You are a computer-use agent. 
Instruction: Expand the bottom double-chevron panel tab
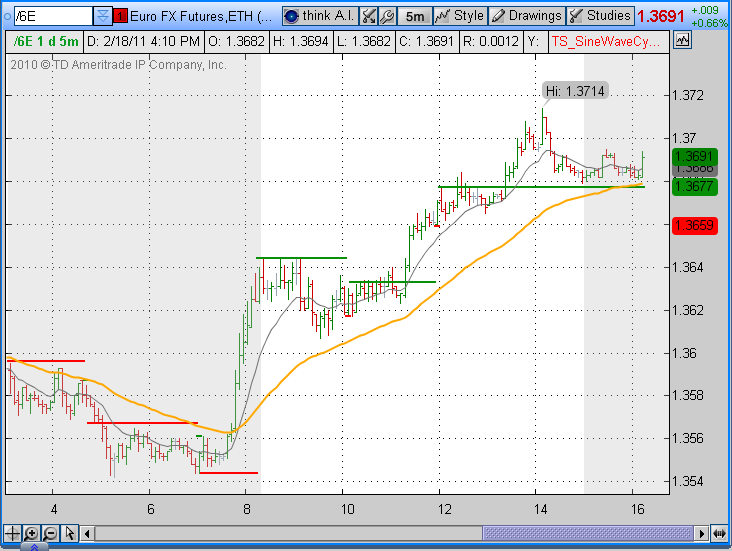[x=34, y=547]
